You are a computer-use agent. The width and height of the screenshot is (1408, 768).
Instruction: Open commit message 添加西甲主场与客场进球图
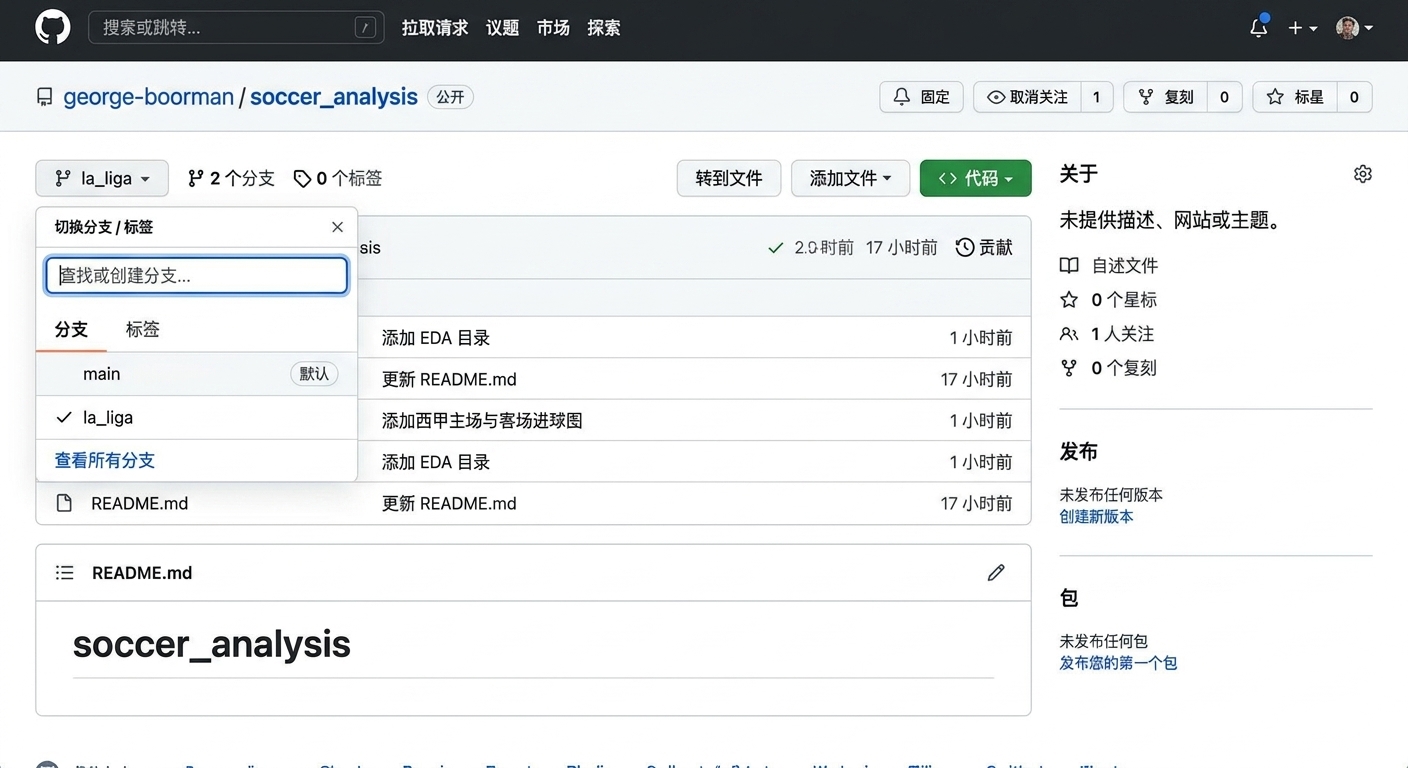tap(482, 420)
